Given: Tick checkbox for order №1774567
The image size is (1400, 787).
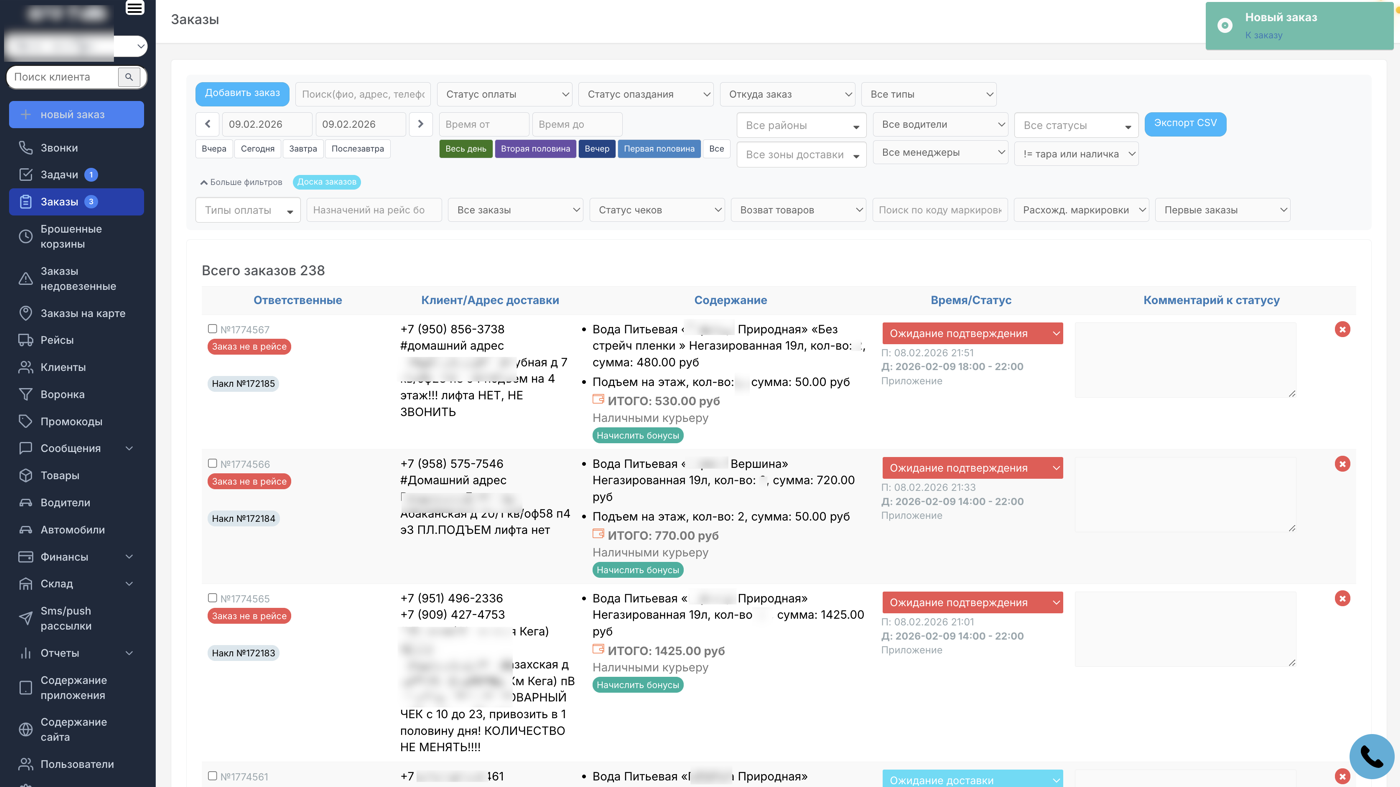Looking at the screenshot, I should tap(212, 329).
